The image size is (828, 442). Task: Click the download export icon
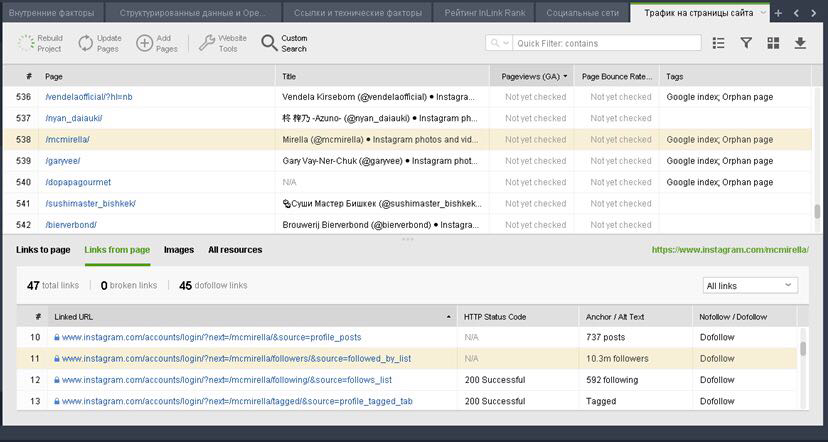click(801, 43)
